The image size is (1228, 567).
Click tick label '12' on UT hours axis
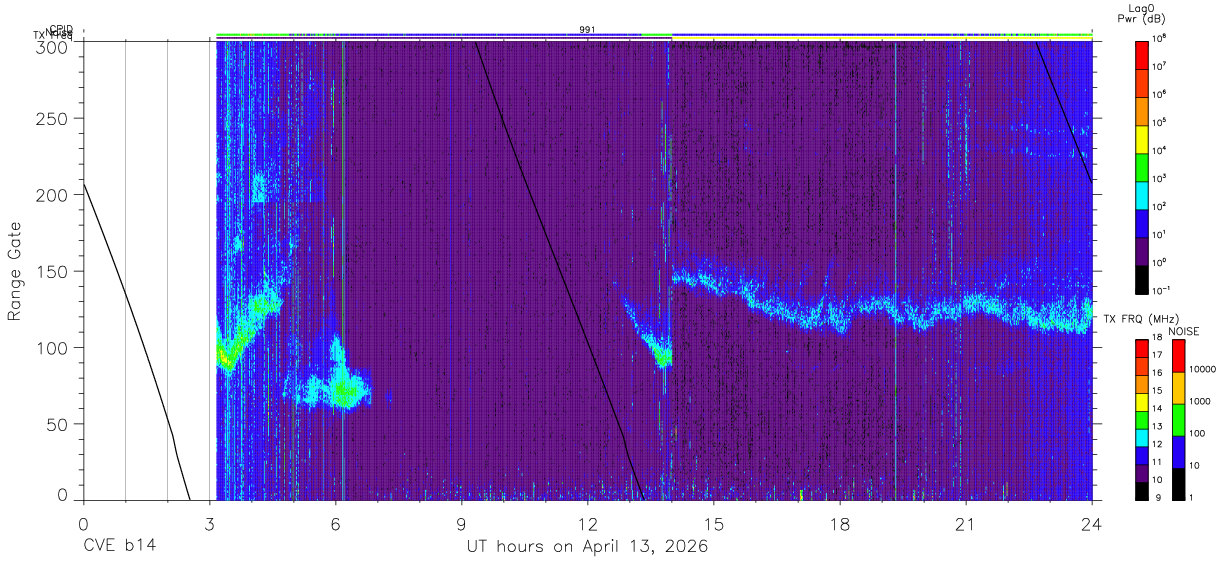pos(587,525)
